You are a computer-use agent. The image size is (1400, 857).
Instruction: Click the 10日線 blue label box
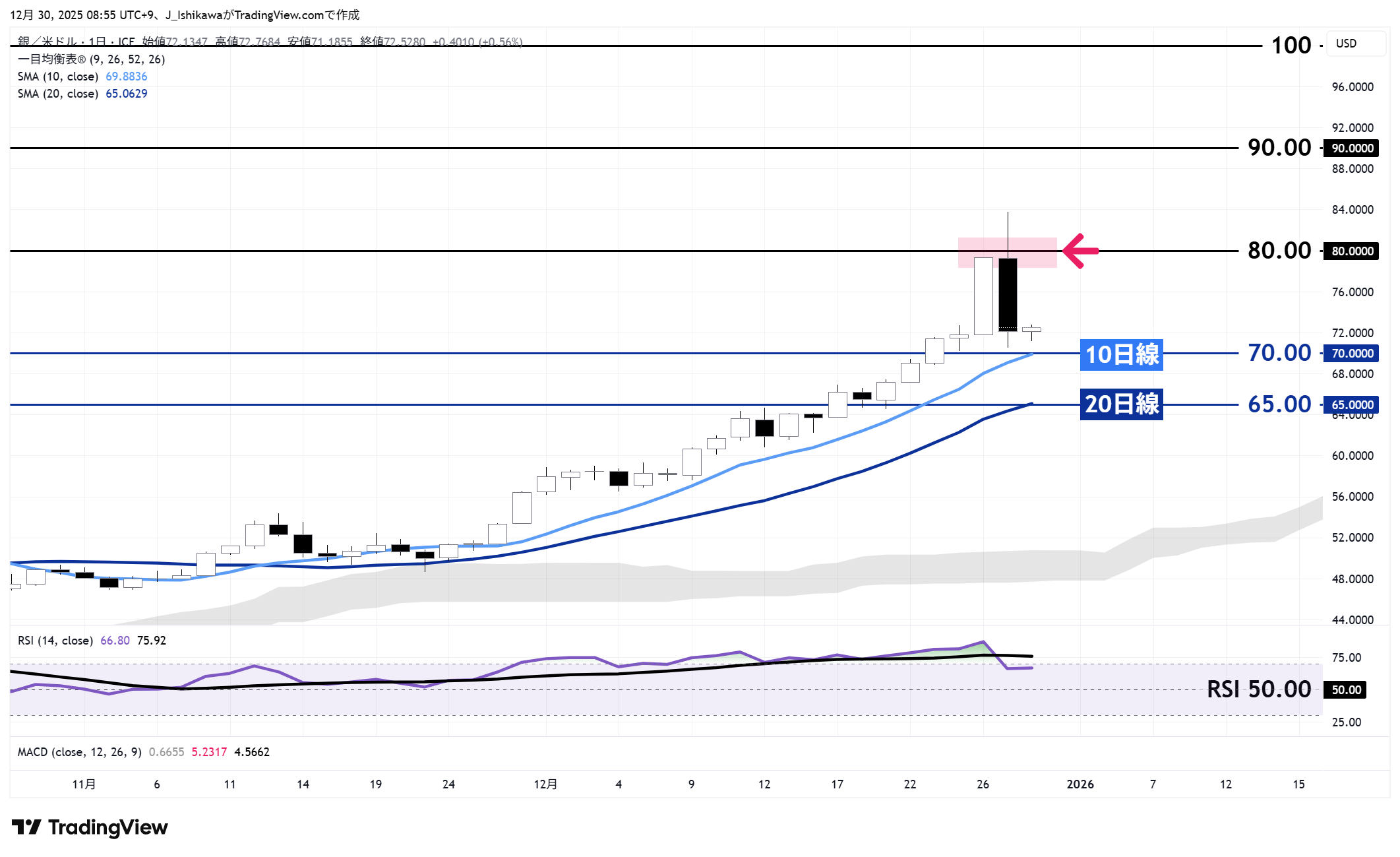[1121, 354]
